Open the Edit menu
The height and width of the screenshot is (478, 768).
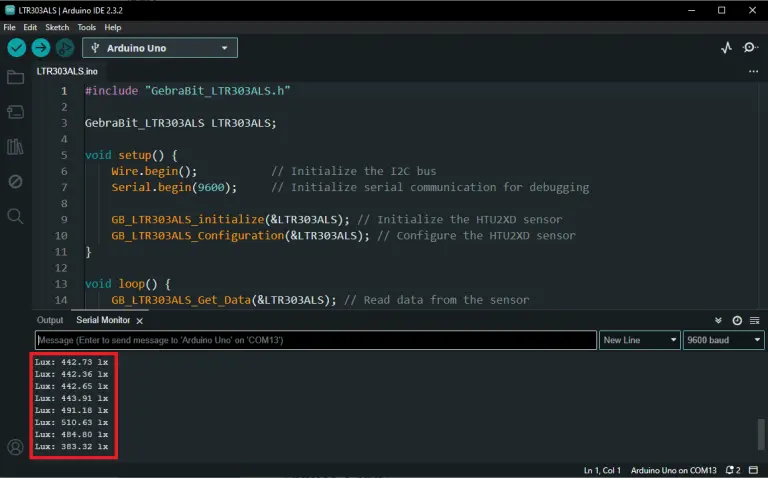click(30, 27)
